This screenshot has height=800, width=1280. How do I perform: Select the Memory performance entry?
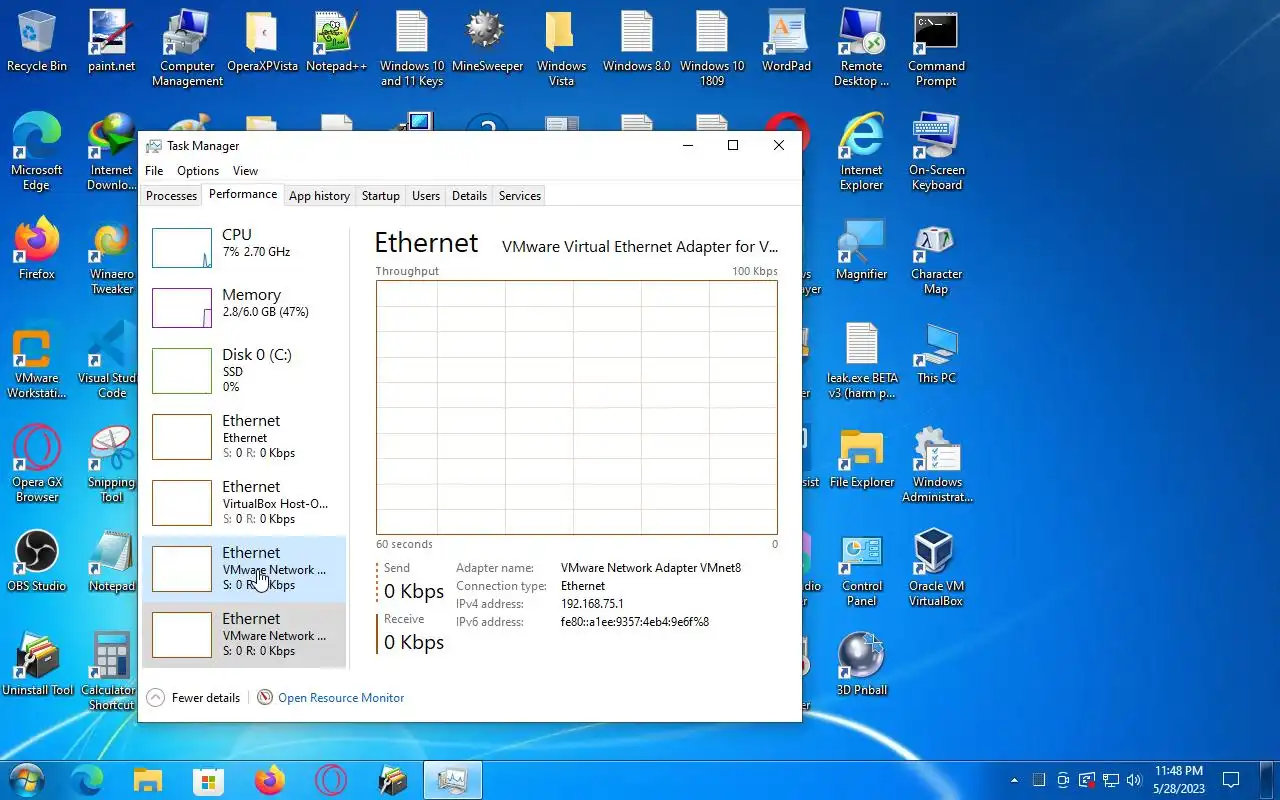(244, 307)
